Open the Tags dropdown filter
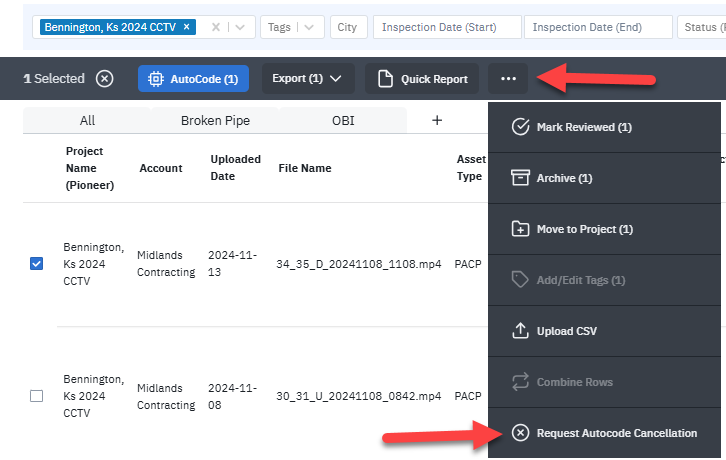 click(292, 27)
